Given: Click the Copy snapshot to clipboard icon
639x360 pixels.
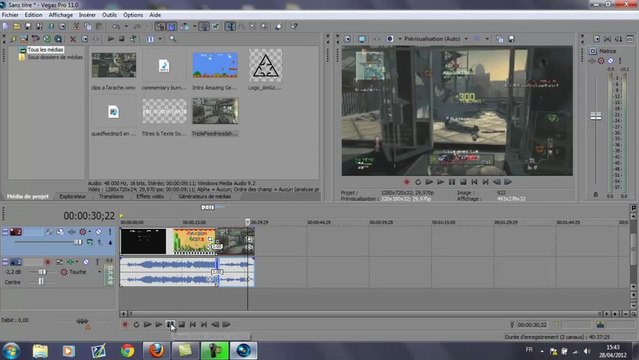Looking at the screenshot, I should [500, 39].
